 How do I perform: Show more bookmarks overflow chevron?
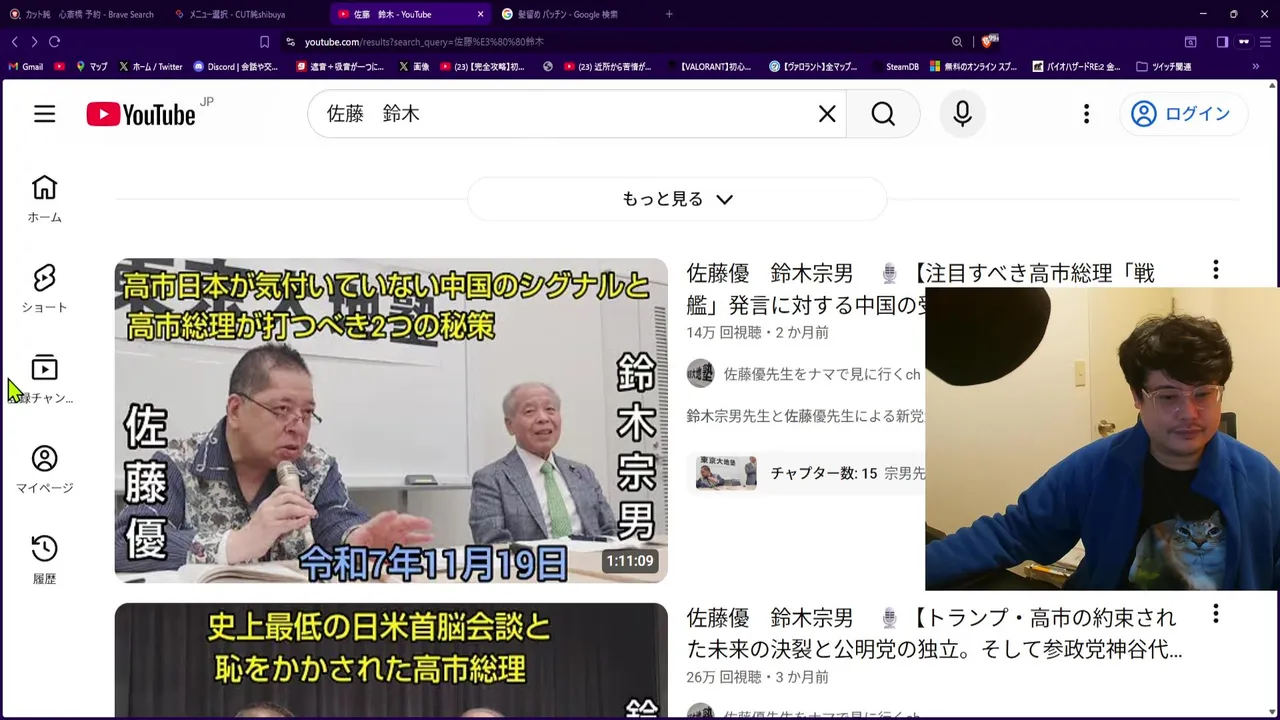point(1256,67)
